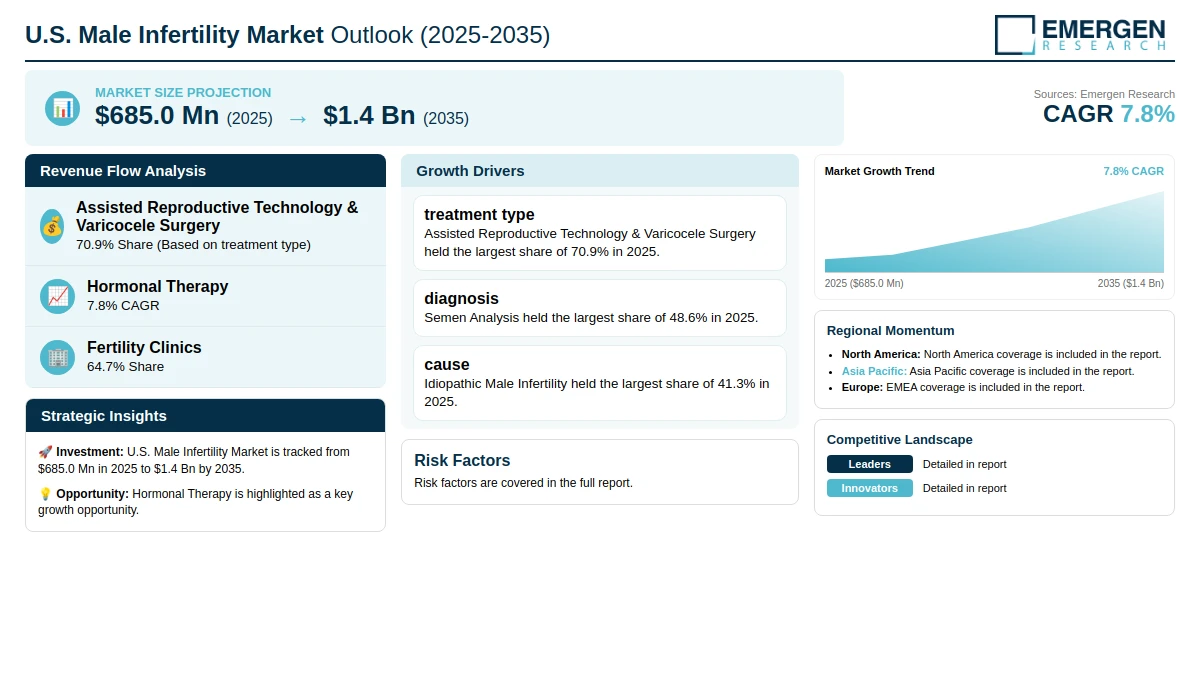Click the Strategic Insights header
Screen dimensions: 1200x700
pyautogui.click(x=205, y=415)
